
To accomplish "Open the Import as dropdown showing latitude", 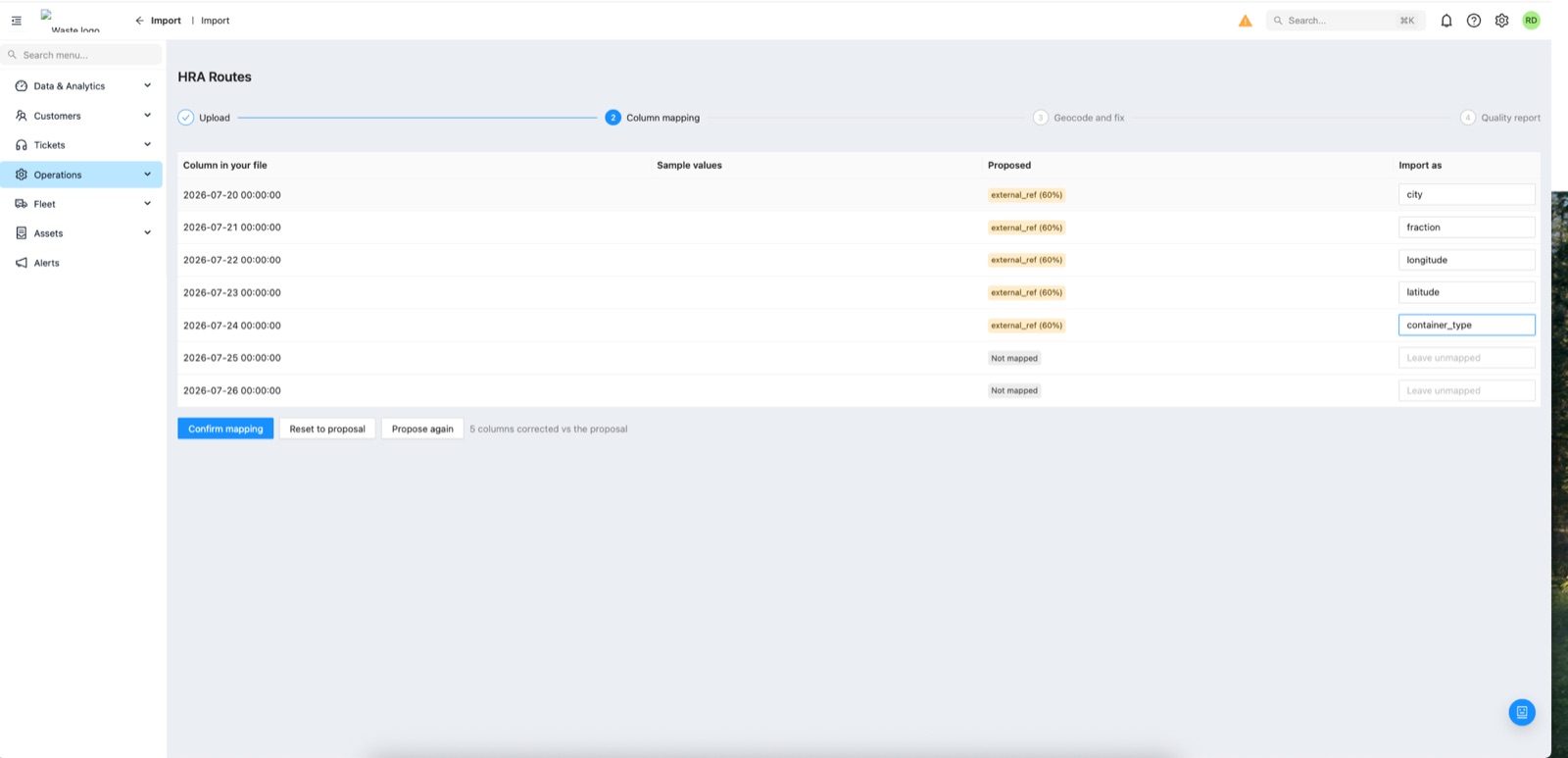I will click(x=1466, y=292).
